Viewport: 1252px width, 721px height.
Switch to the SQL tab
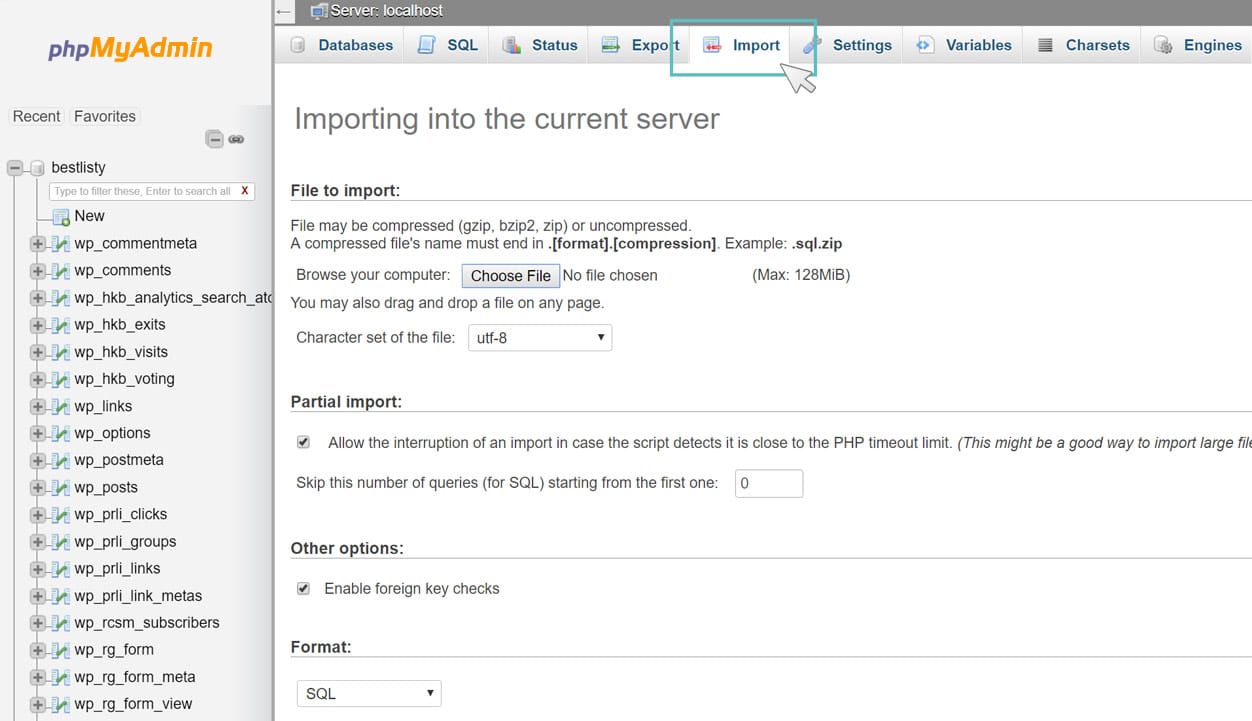click(447, 45)
